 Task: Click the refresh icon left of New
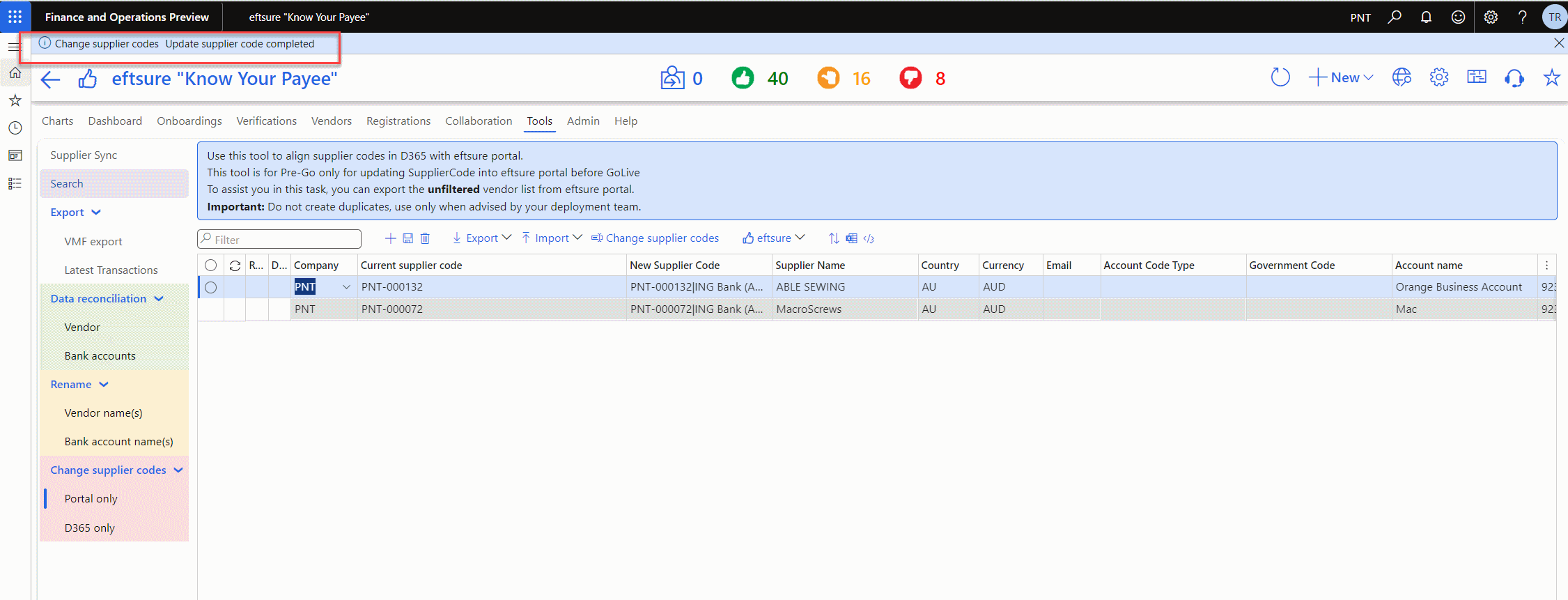(x=1280, y=77)
